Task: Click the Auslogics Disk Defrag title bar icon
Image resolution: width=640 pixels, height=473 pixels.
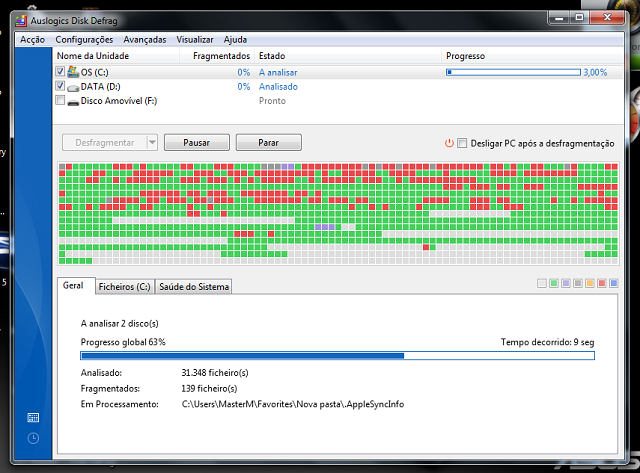Action: (x=21, y=21)
